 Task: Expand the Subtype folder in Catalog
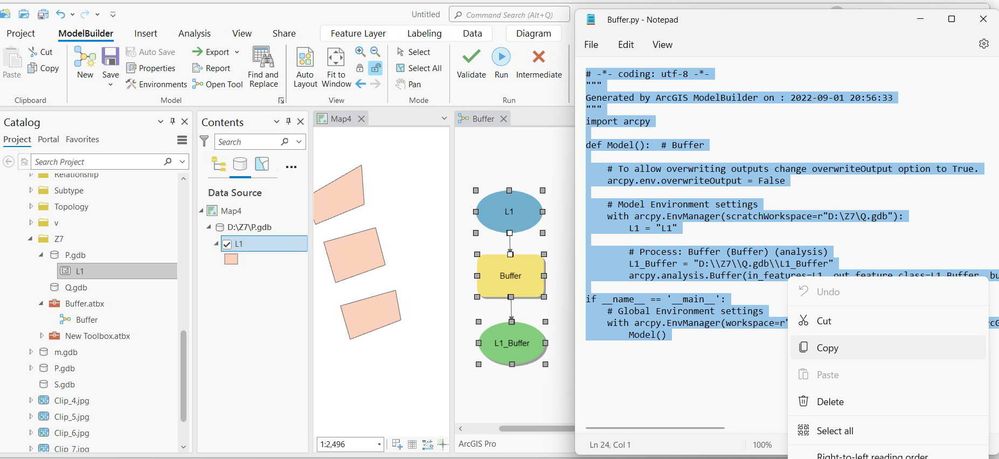[x=31, y=190]
